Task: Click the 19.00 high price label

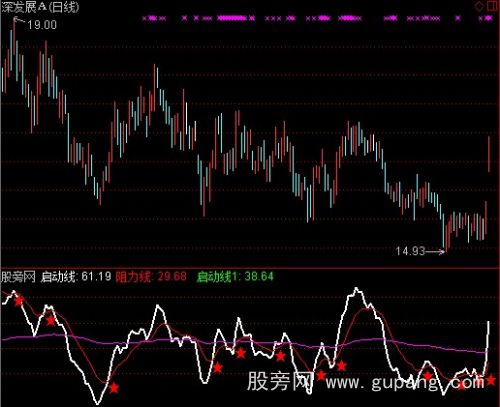Action: click(42, 25)
